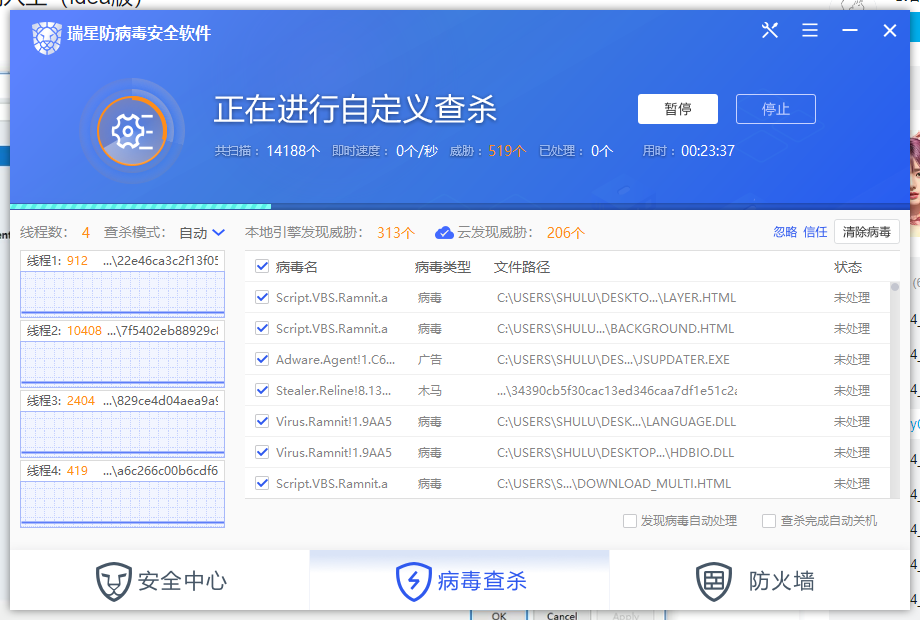Enable 查杀完成自动关机 checkbox
Screen dimensions: 920x620
(x=769, y=521)
